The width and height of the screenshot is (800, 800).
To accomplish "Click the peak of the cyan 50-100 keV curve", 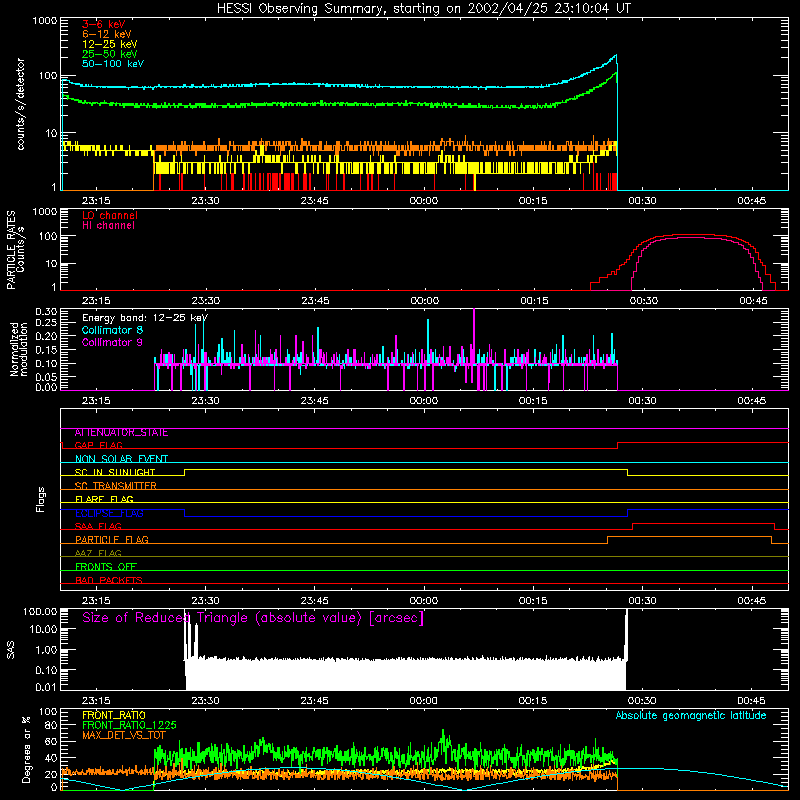I will [x=616, y=55].
